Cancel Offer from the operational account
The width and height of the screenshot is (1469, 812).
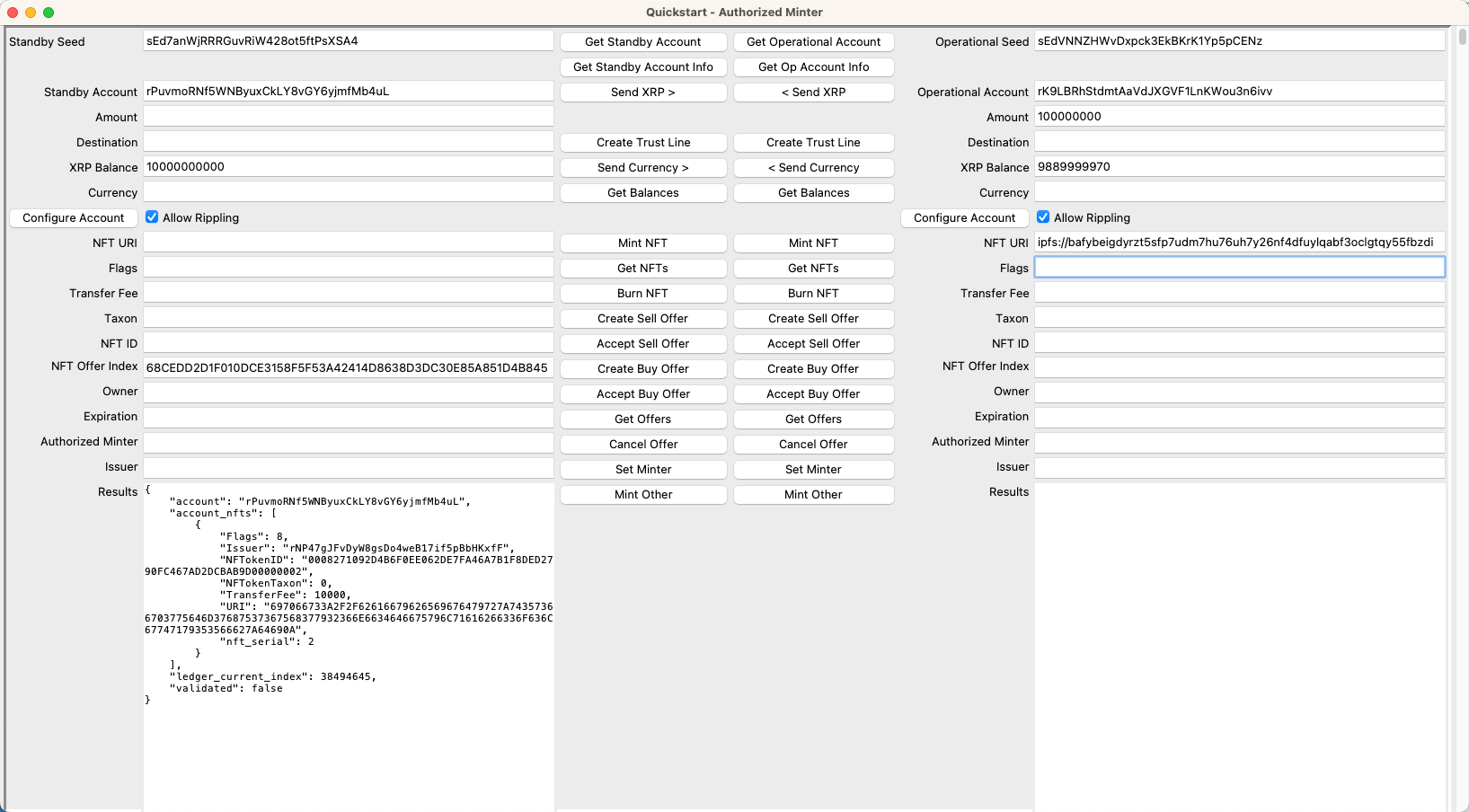coord(813,444)
